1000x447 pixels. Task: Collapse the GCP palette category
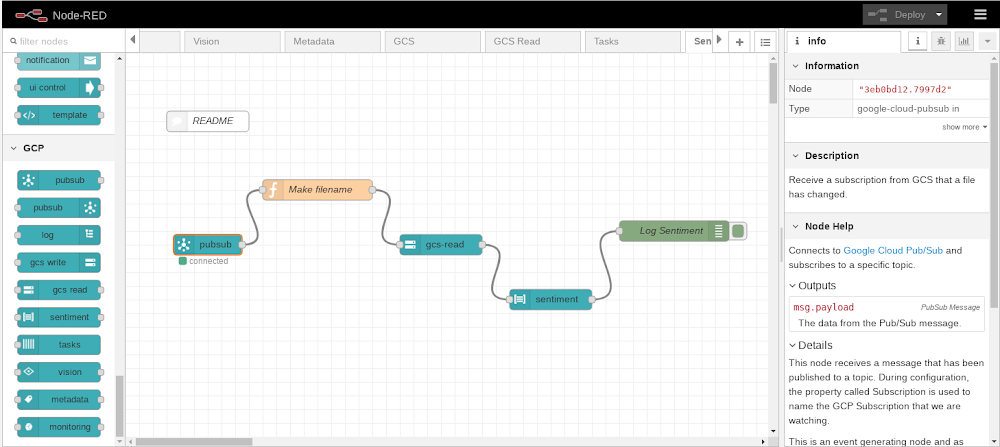tap(57, 148)
